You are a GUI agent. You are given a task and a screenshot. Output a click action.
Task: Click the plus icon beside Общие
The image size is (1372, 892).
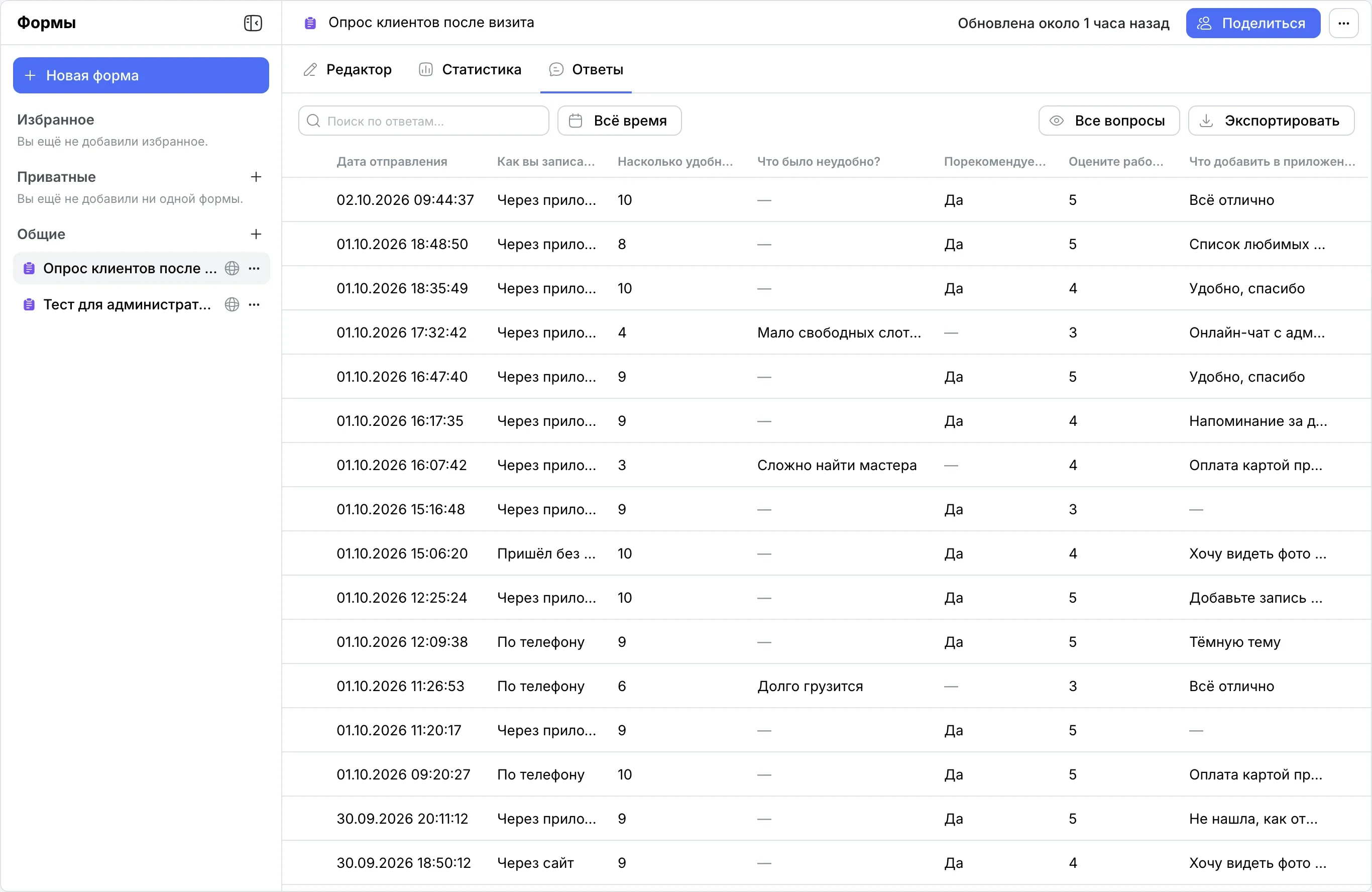click(256, 234)
